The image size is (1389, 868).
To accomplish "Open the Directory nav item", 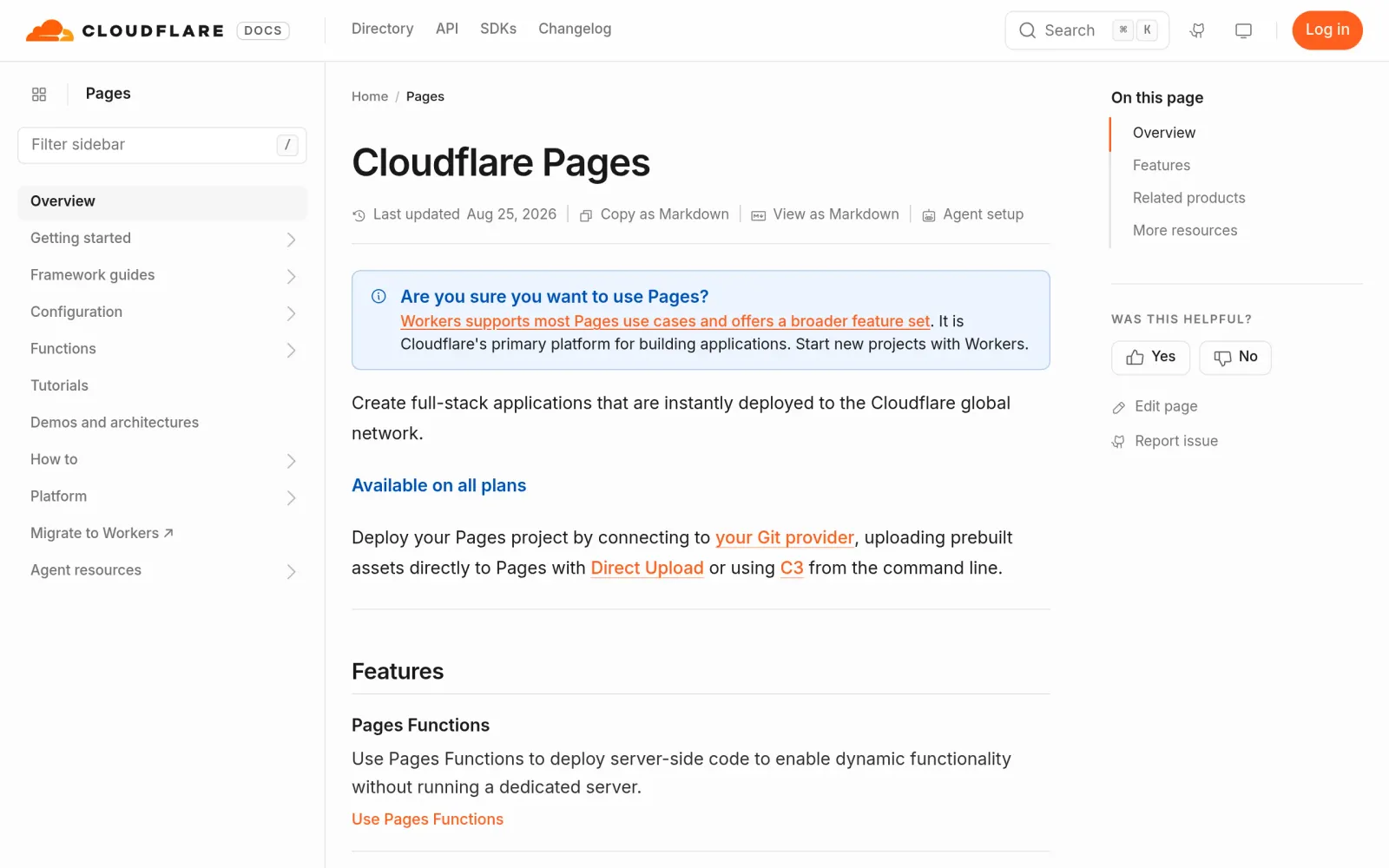I will 382,29.
